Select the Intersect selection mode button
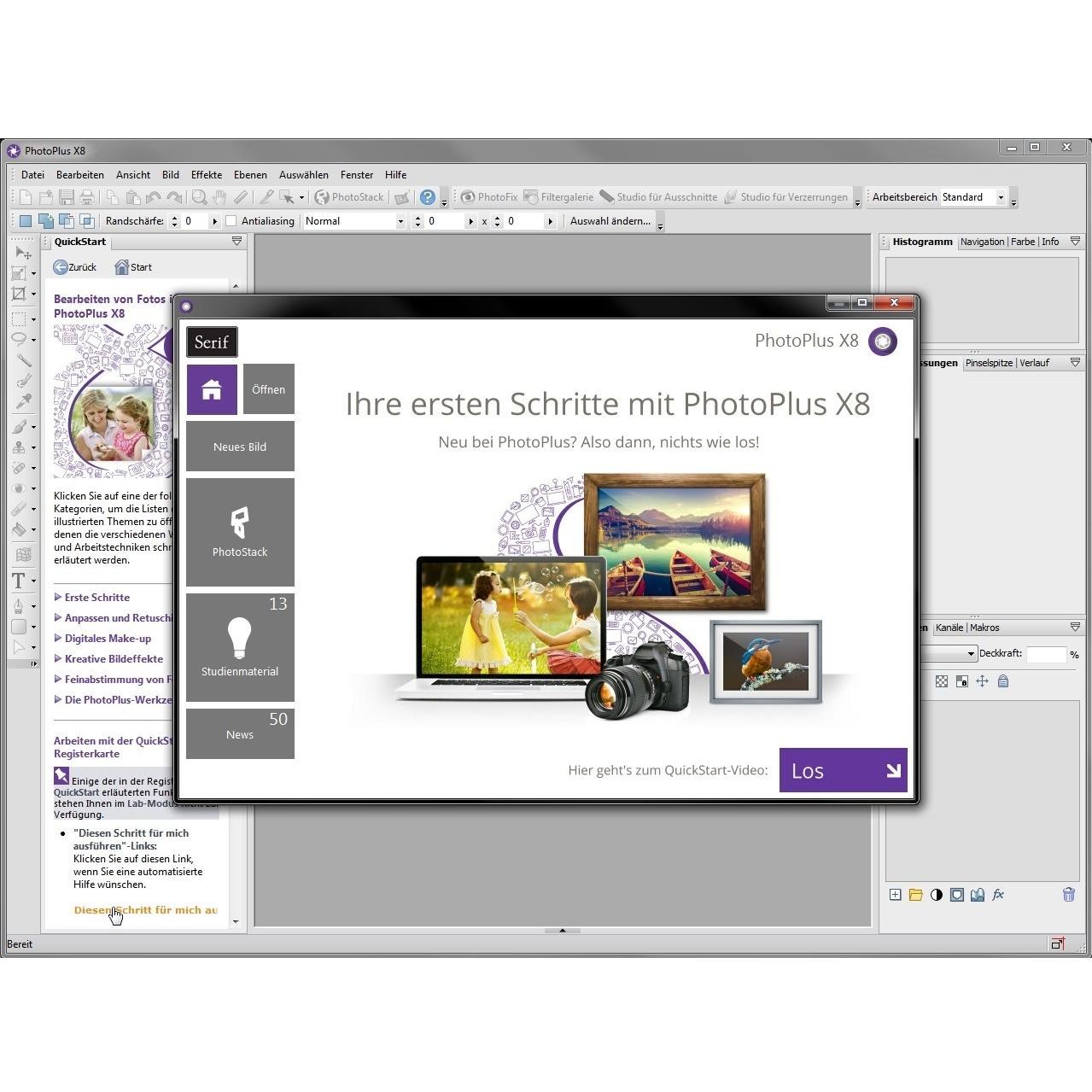This screenshot has width=1092, height=1092. [87, 221]
